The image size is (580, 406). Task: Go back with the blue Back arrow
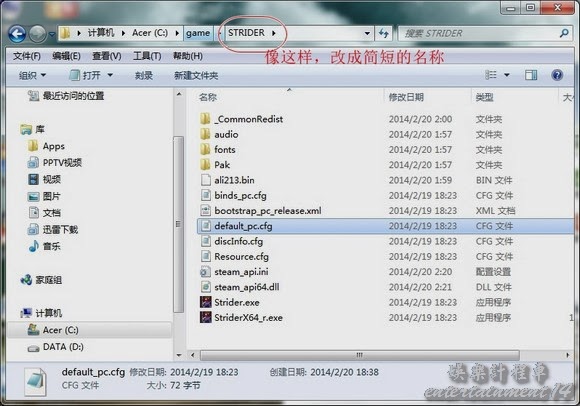pos(17,34)
